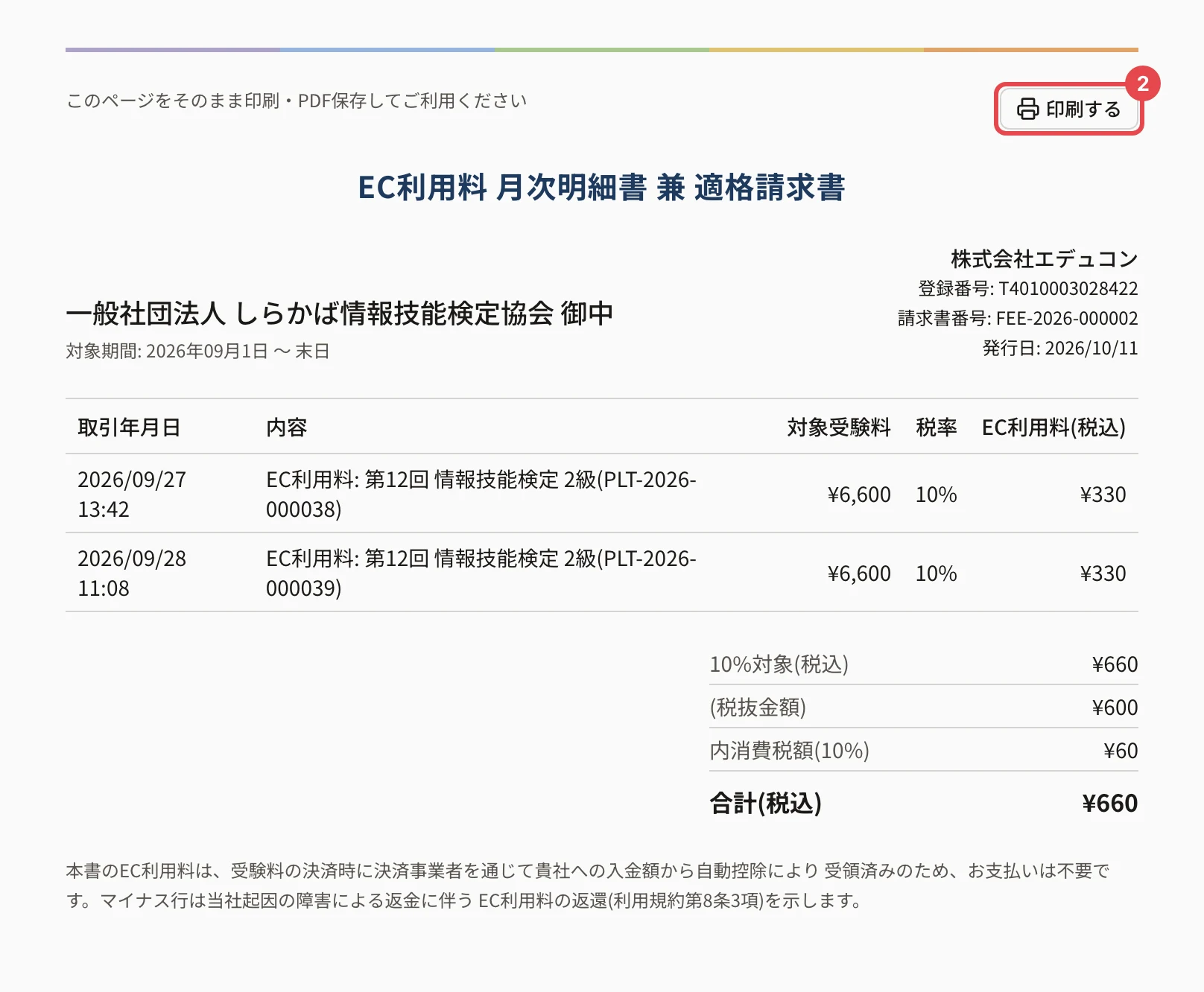Click the footer note starting 本書のEC利用料は
Viewport: 1204px width, 992px height.
[x=588, y=886]
